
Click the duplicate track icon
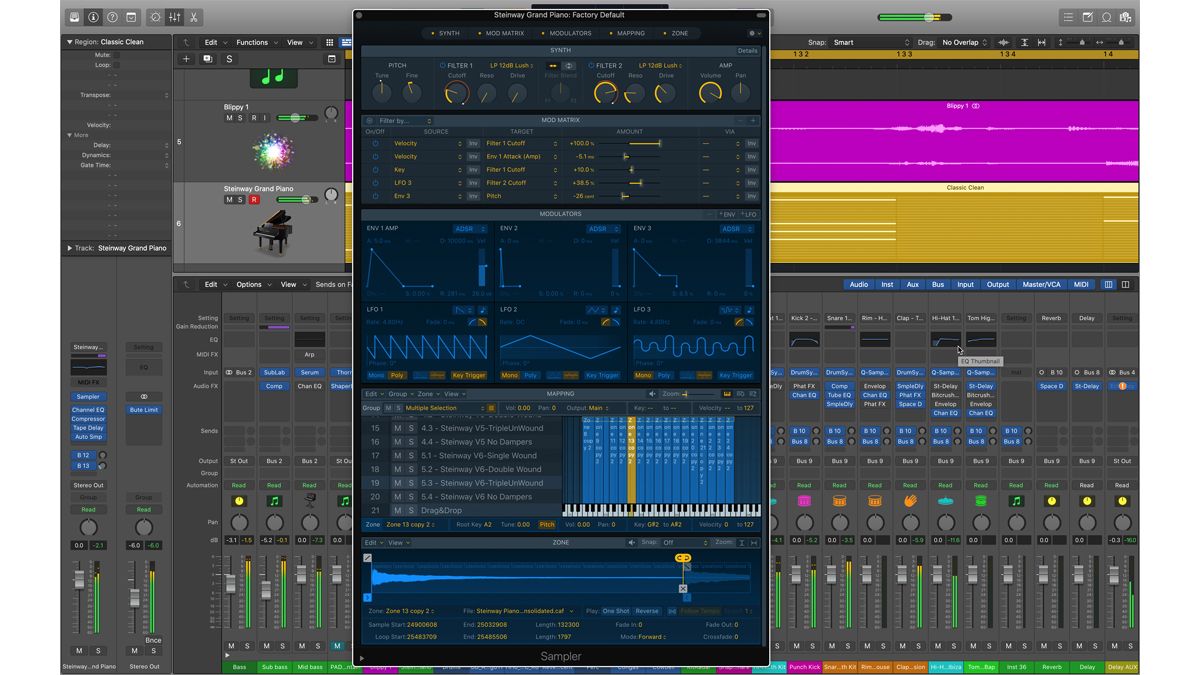tap(207, 59)
